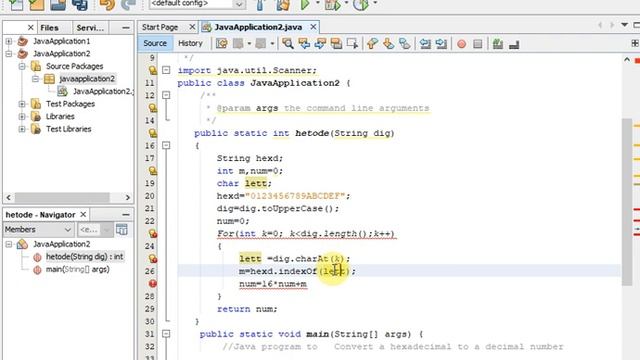Switch to Files tab
The image size is (640, 360).
(49, 28)
